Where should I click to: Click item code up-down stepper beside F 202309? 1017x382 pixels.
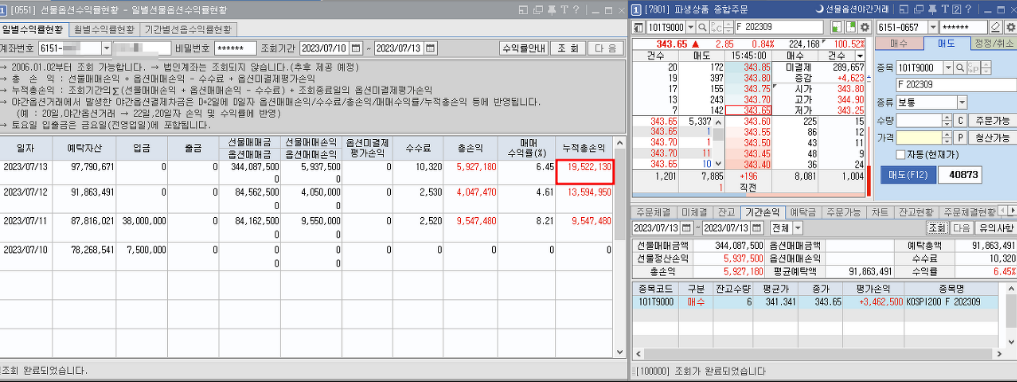pos(729,27)
